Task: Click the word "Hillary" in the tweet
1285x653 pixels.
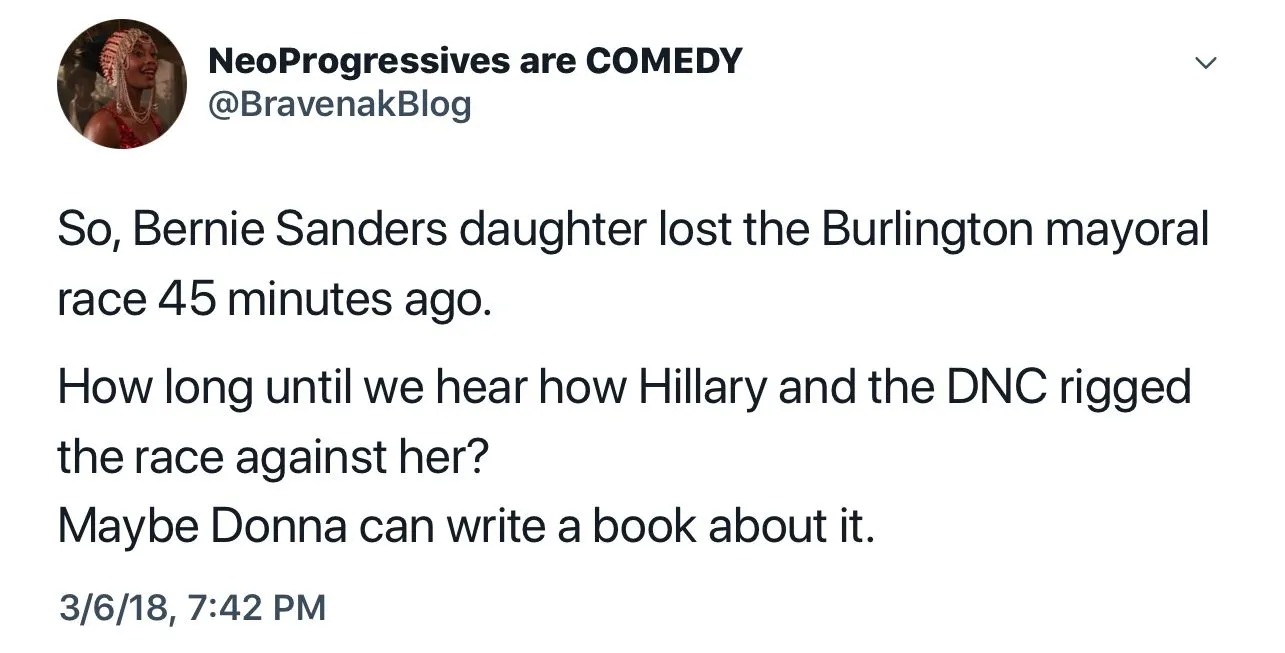Action: coord(702,387)
